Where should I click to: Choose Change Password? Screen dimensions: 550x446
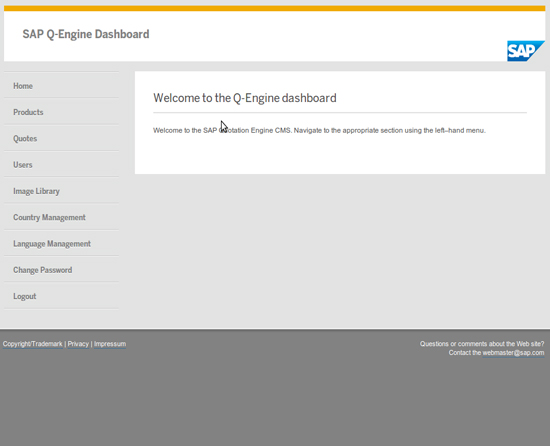click(x=43, y=270)
